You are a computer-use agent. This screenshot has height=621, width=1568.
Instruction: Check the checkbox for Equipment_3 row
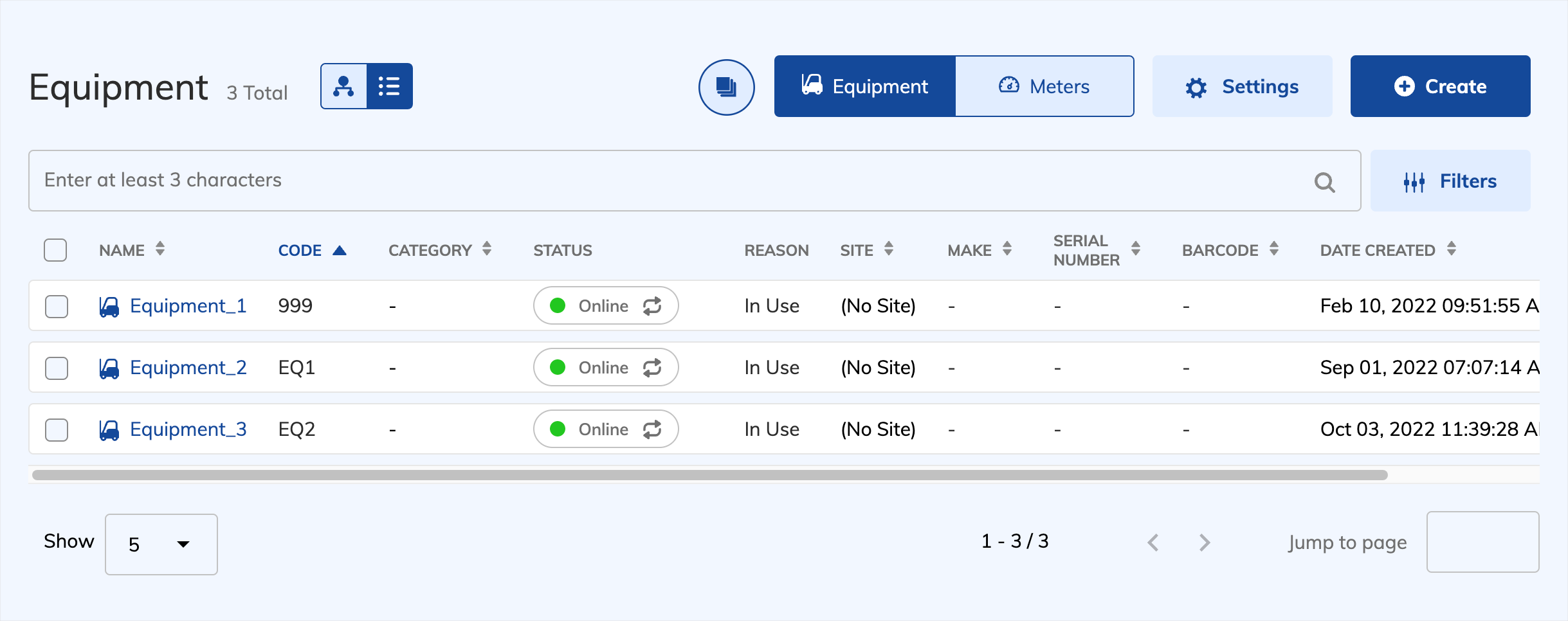(57, 430)
